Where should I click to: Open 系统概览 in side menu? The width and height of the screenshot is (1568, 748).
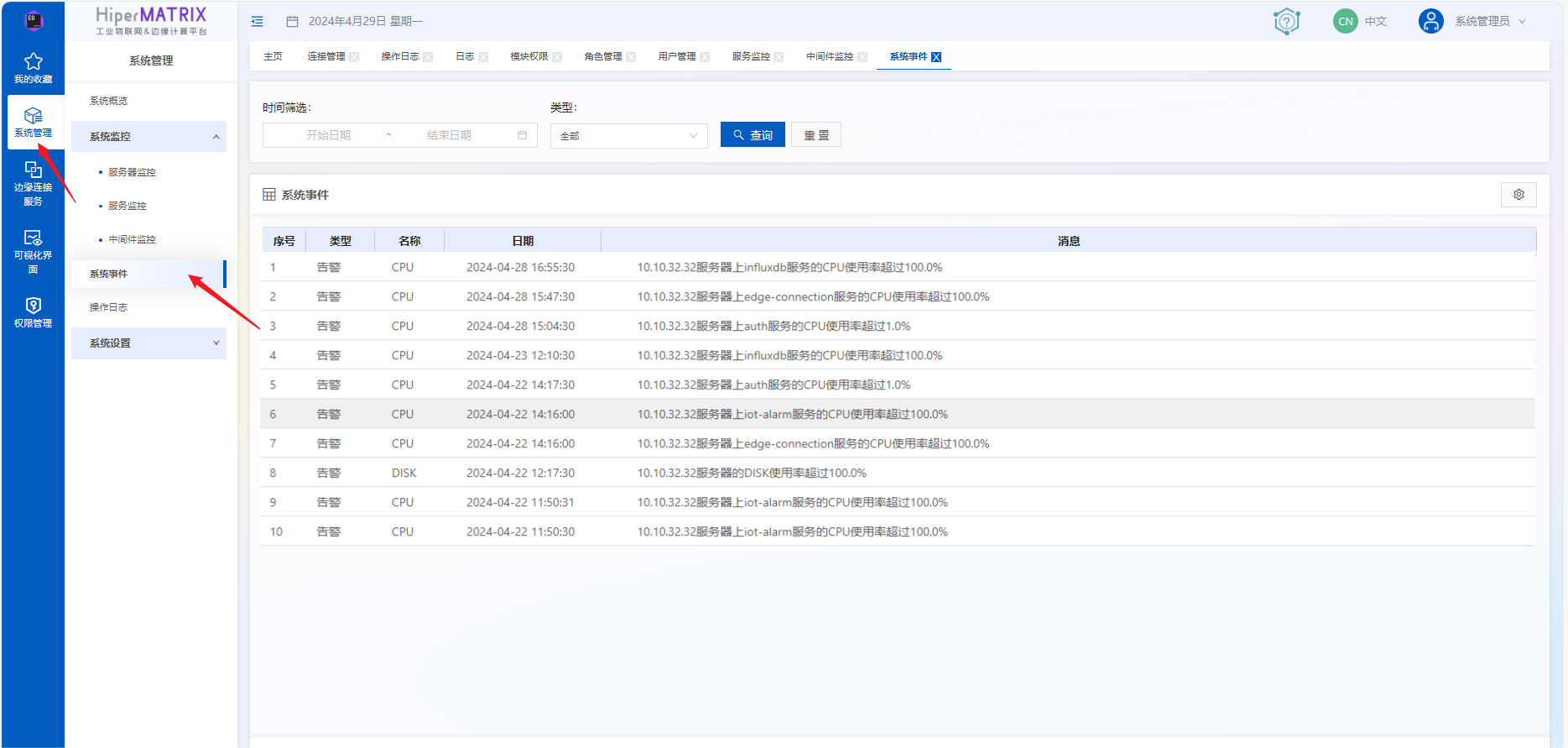(x=109, y=101)
